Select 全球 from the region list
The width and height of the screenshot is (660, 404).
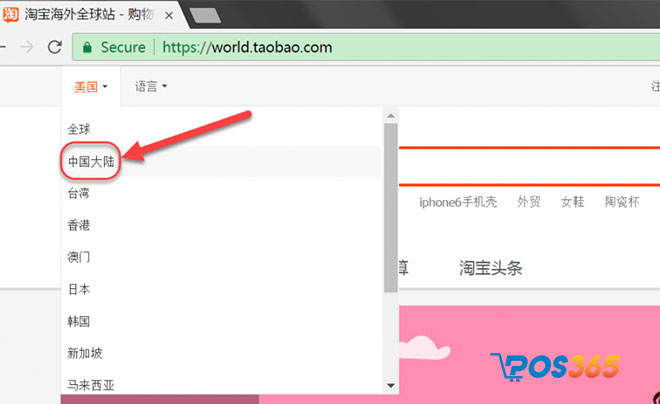point(221,129)
